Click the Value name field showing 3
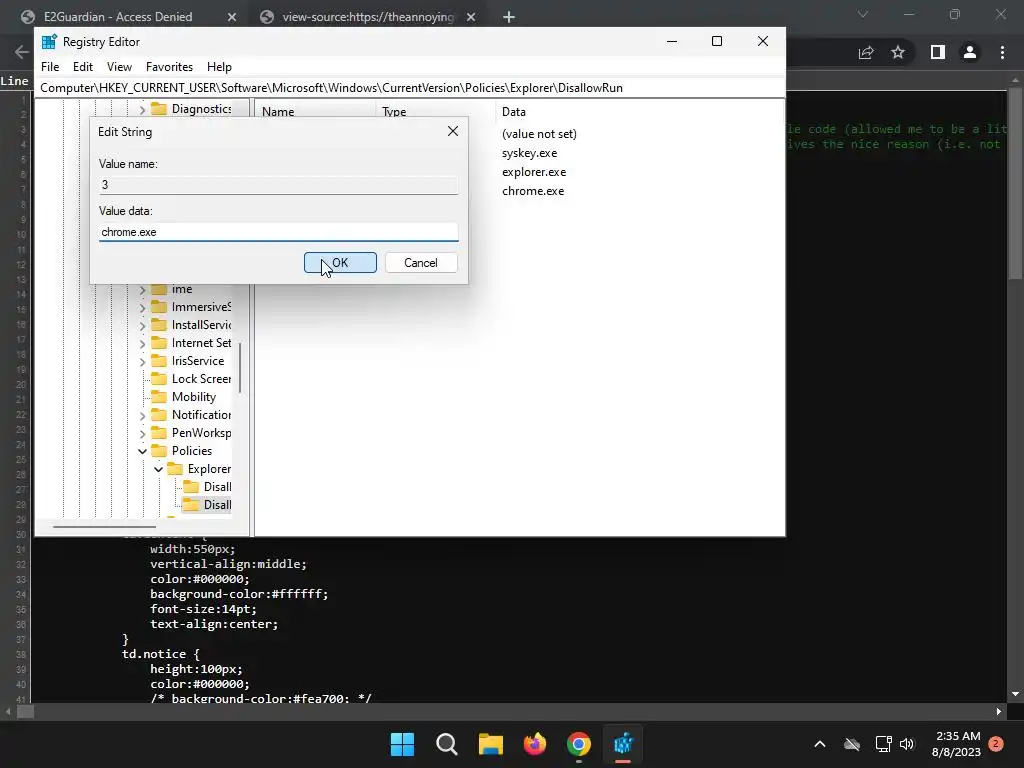Screen dimensions: 1024x768 coord(278,185)
